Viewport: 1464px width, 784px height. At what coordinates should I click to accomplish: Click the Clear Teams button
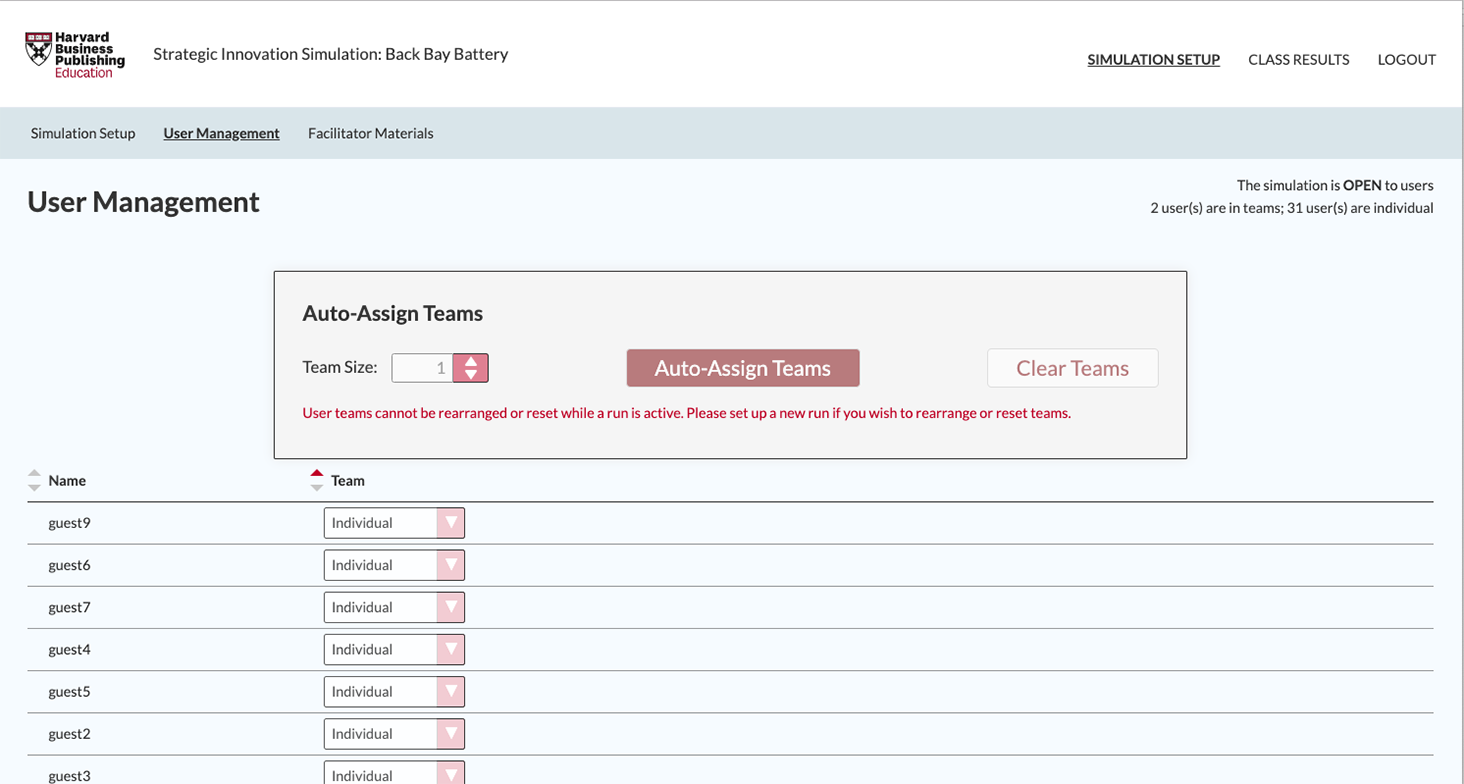coord(1072,368)
